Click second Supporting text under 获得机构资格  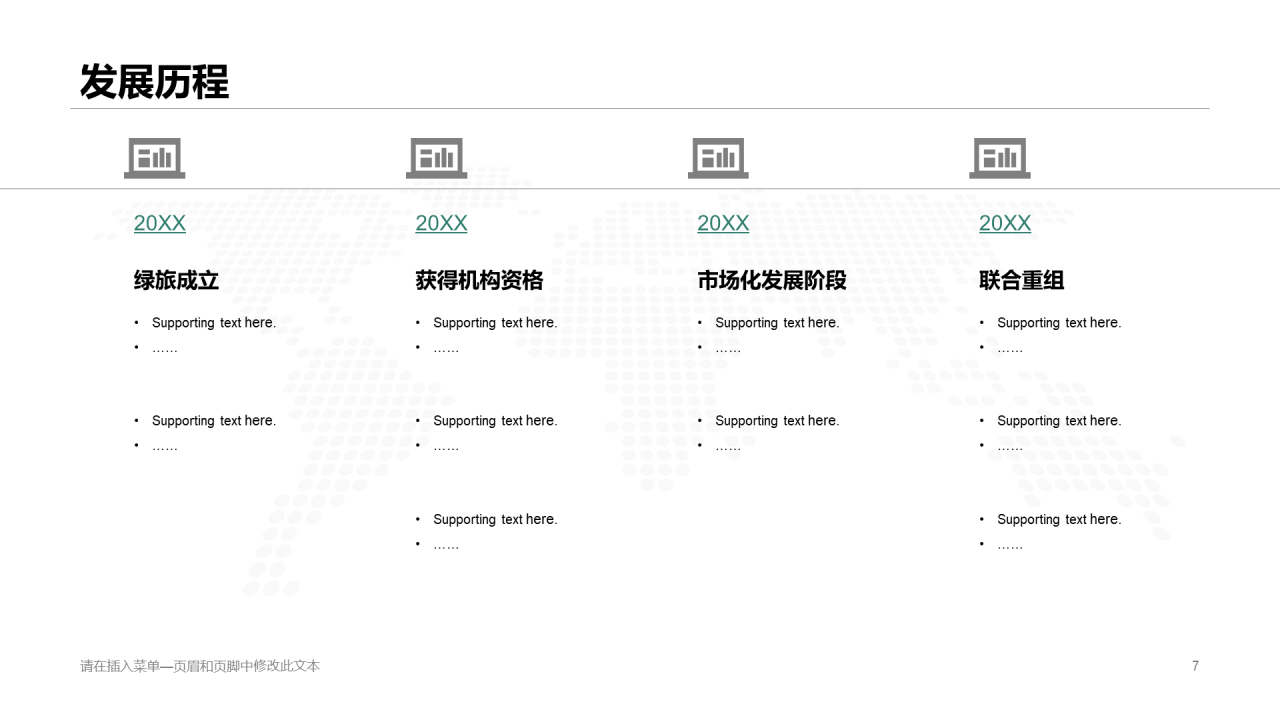[x=495, y=421]
